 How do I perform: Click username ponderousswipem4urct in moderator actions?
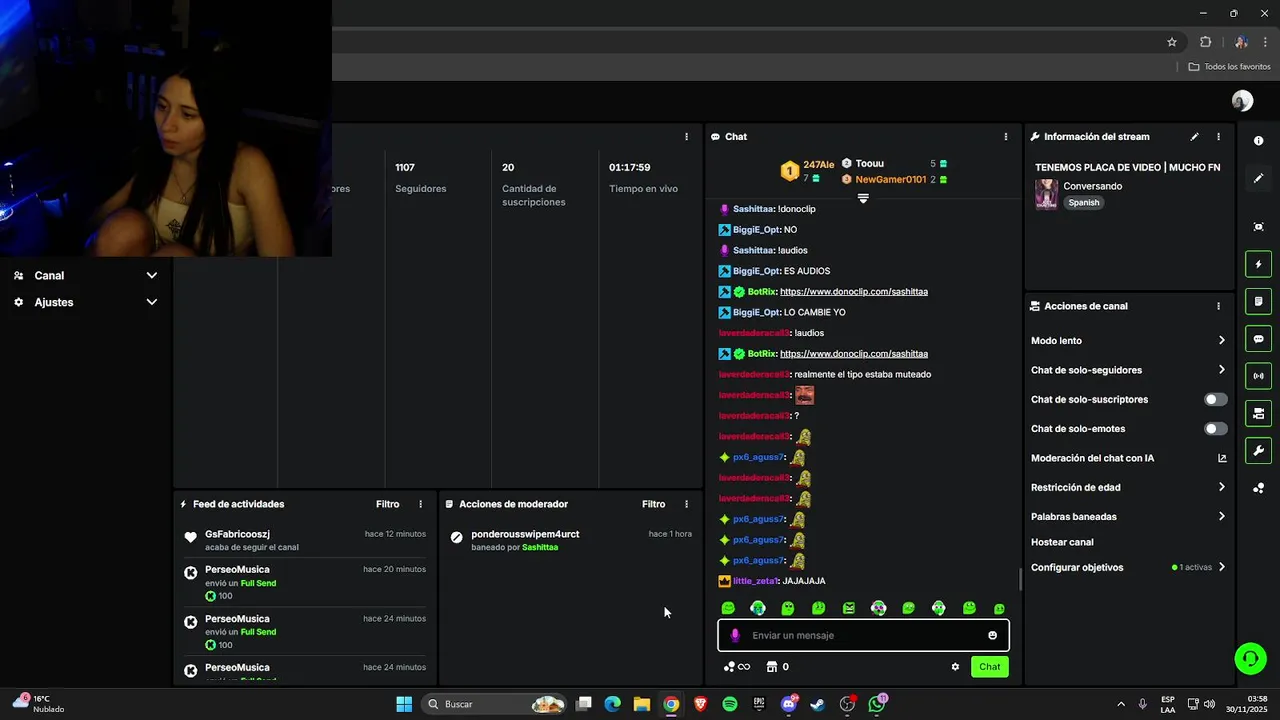(525, 534)
